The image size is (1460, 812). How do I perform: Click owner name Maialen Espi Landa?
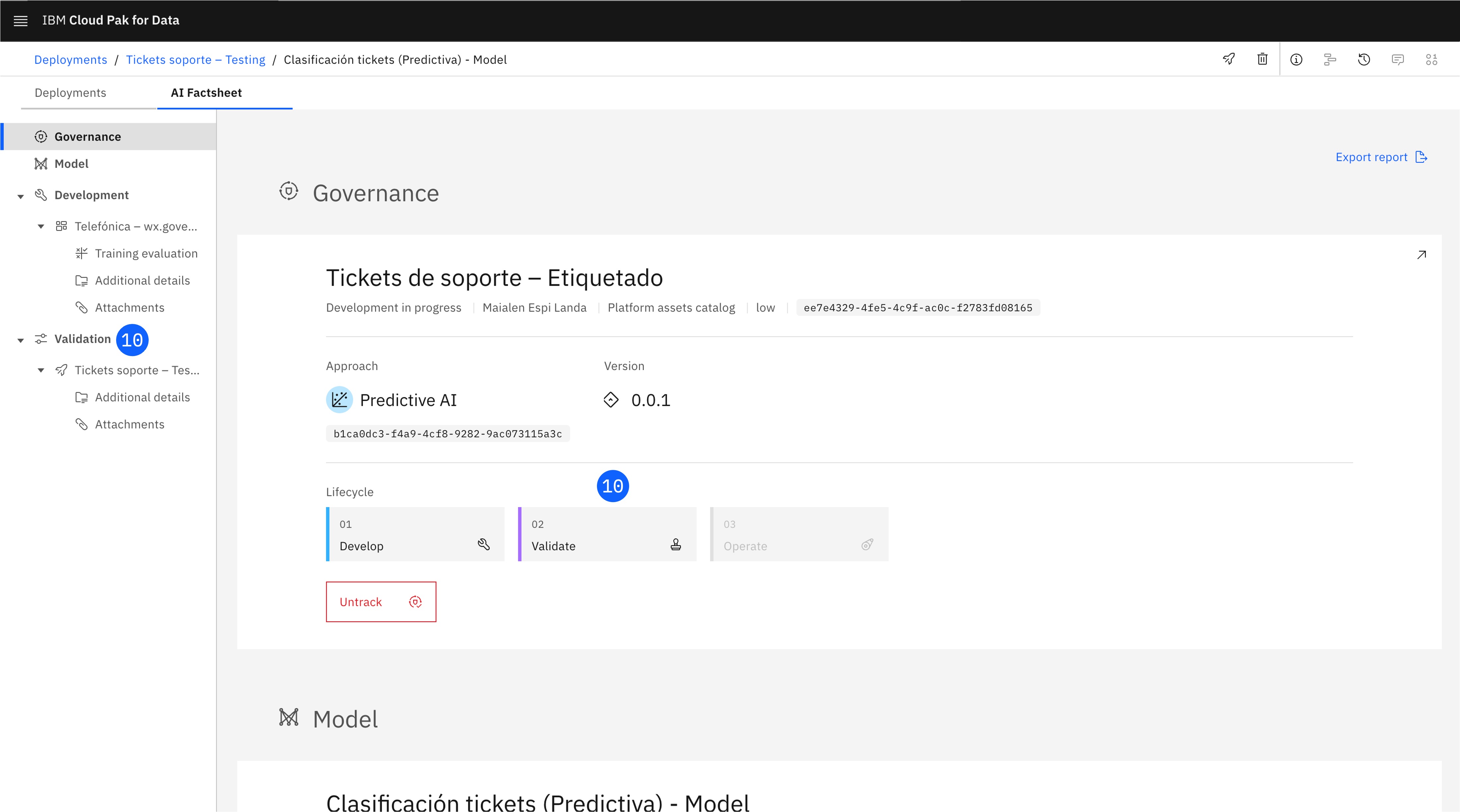coord(535,308)
